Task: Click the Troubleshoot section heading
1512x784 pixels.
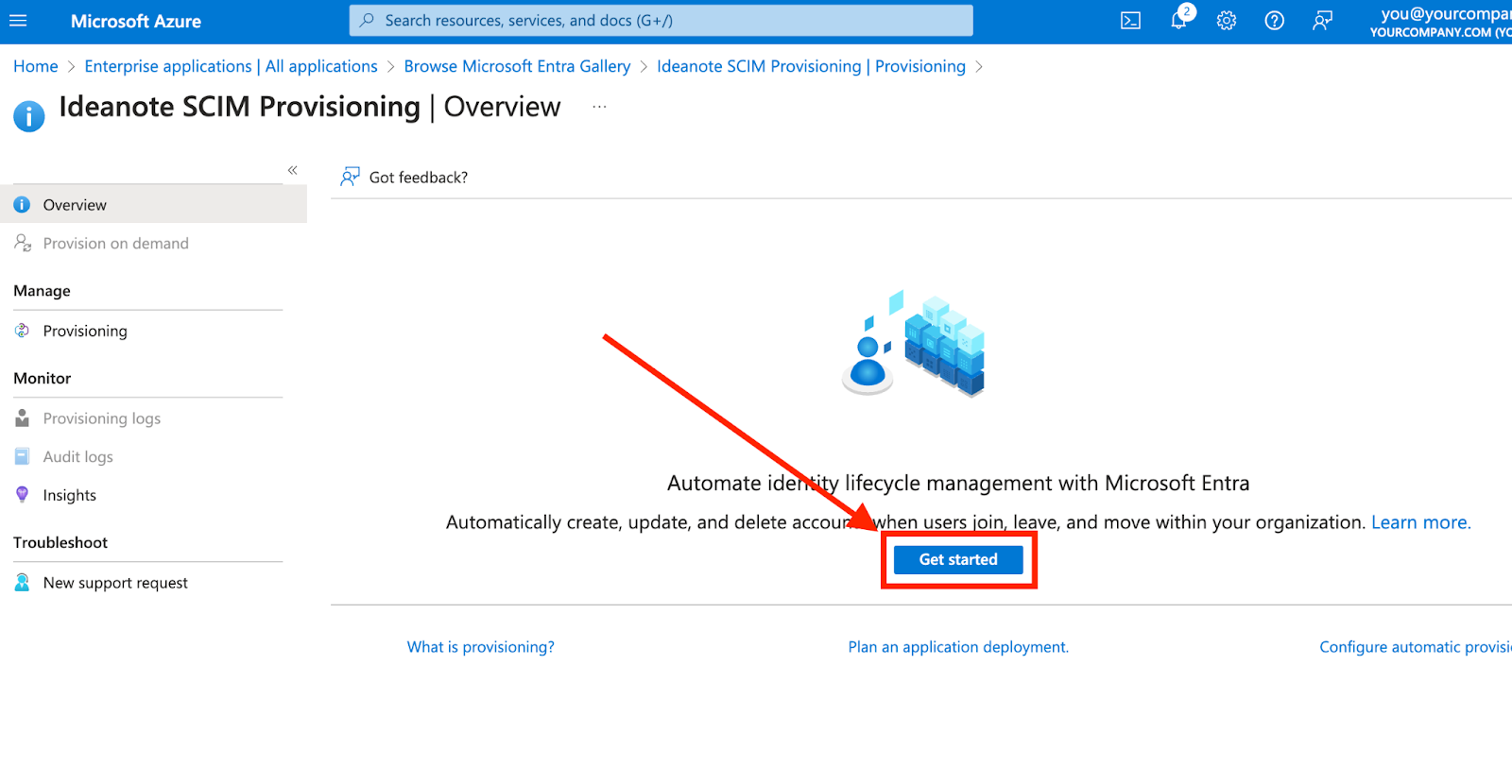Action: coord(60,542)
